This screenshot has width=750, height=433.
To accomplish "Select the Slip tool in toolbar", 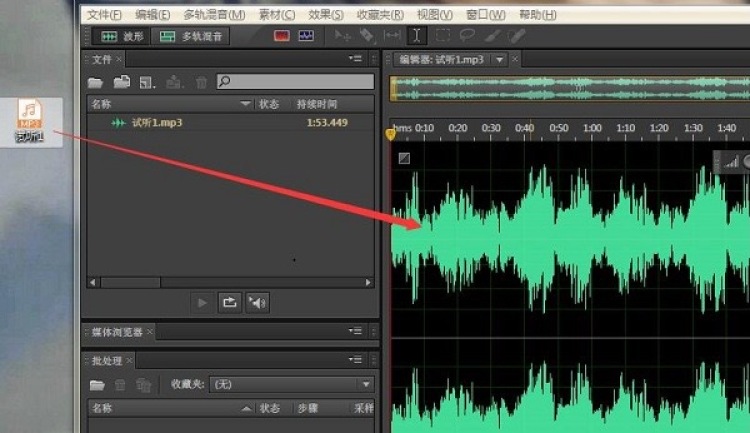I will pos(392,36).
